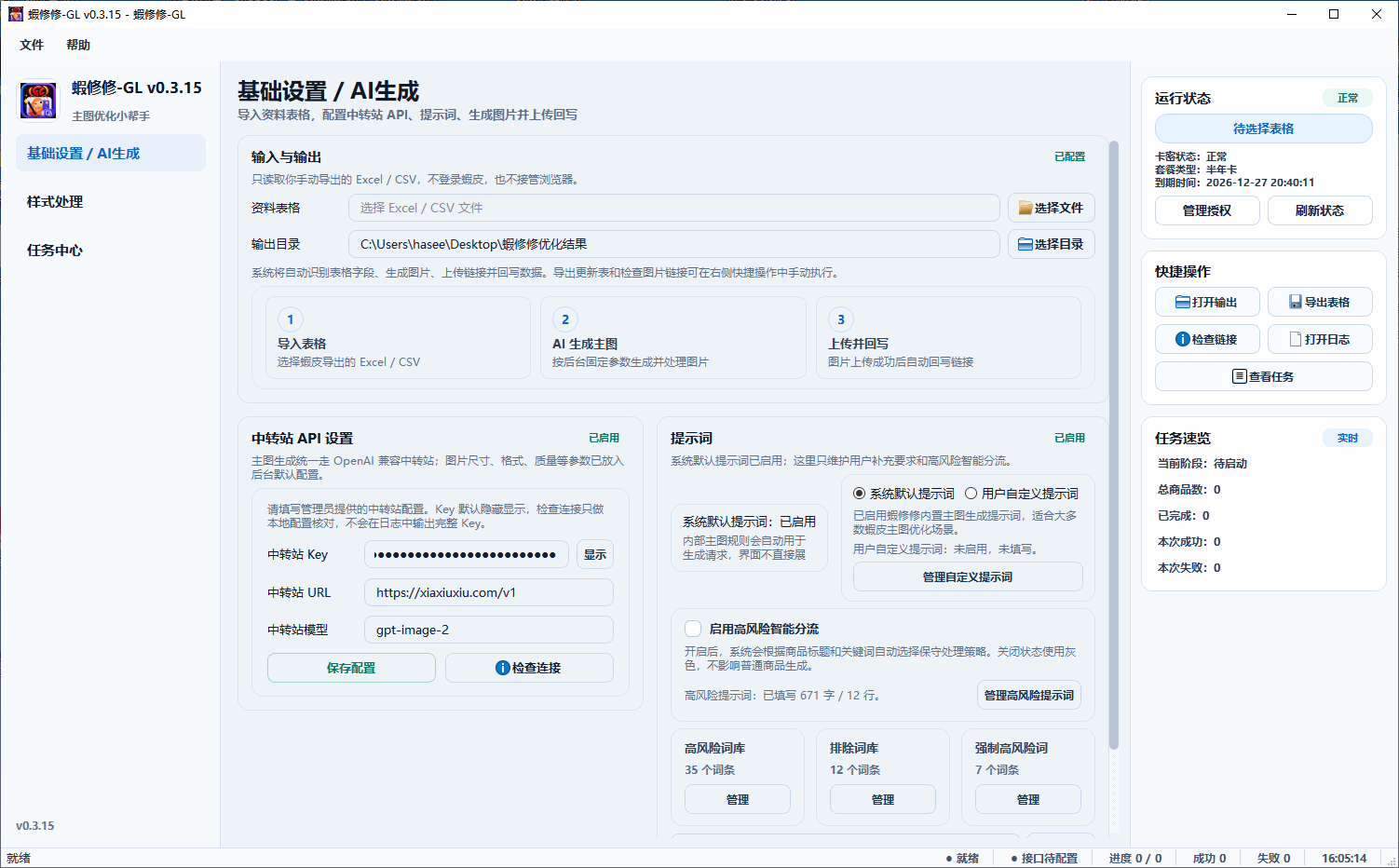Click the document icon on 打开日志
The width and height of the screenshot is (1399, 868).
click(1296, 339)
